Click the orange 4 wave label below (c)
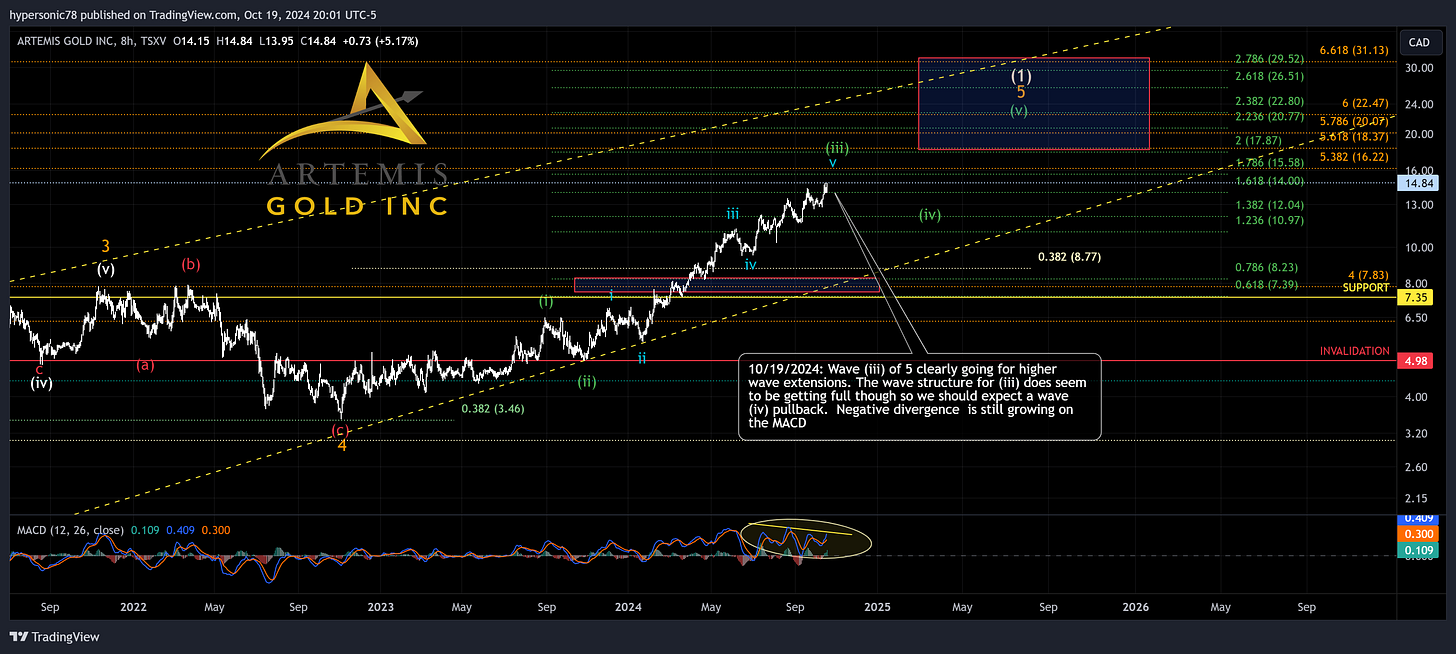Screen dimensions: 1456x654 tap(342, 446)
